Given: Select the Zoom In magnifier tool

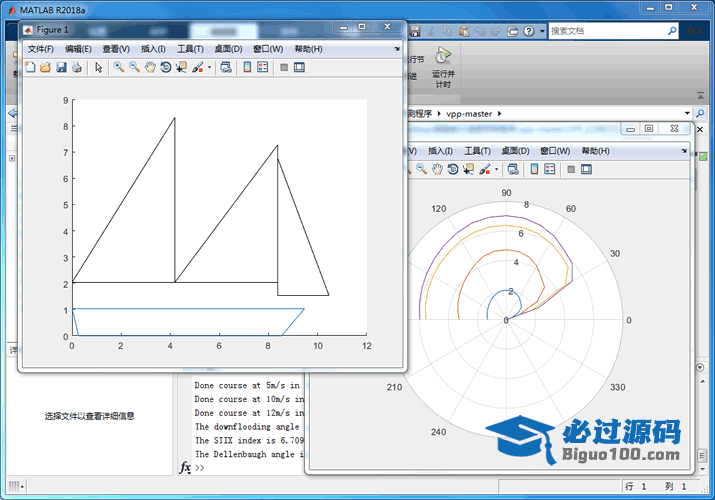Looking at the screenshot, I should pos(118,67).
